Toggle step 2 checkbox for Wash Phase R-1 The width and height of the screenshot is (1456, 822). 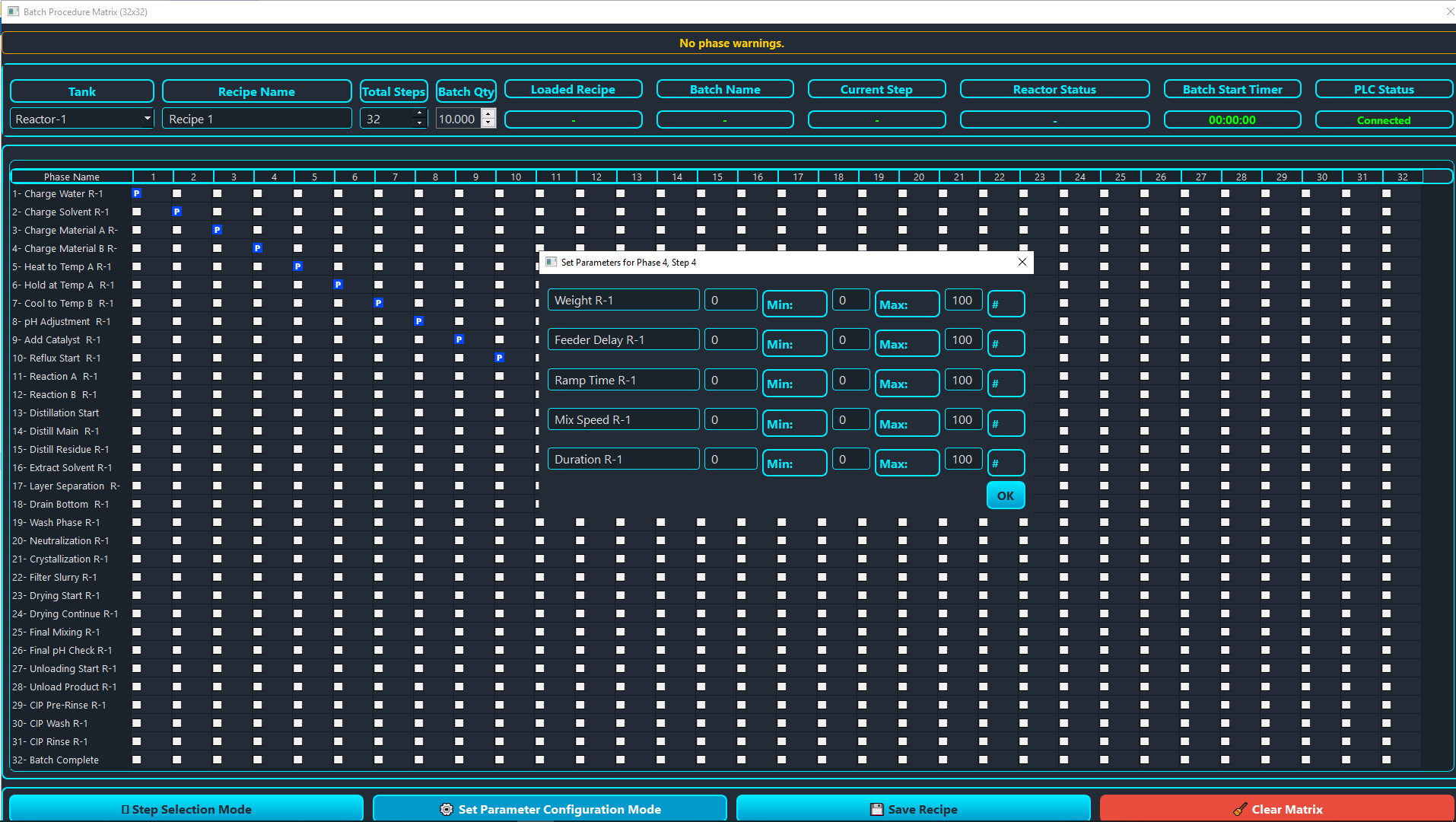177,522
